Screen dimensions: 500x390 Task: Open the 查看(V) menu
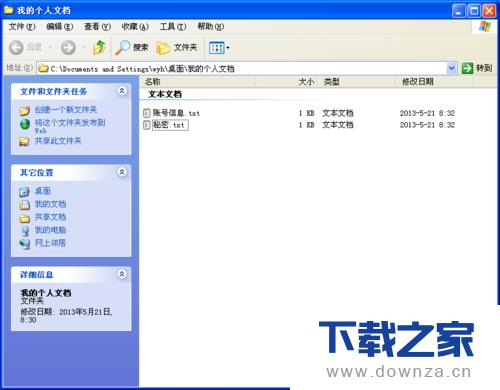[x=97, y=27]
